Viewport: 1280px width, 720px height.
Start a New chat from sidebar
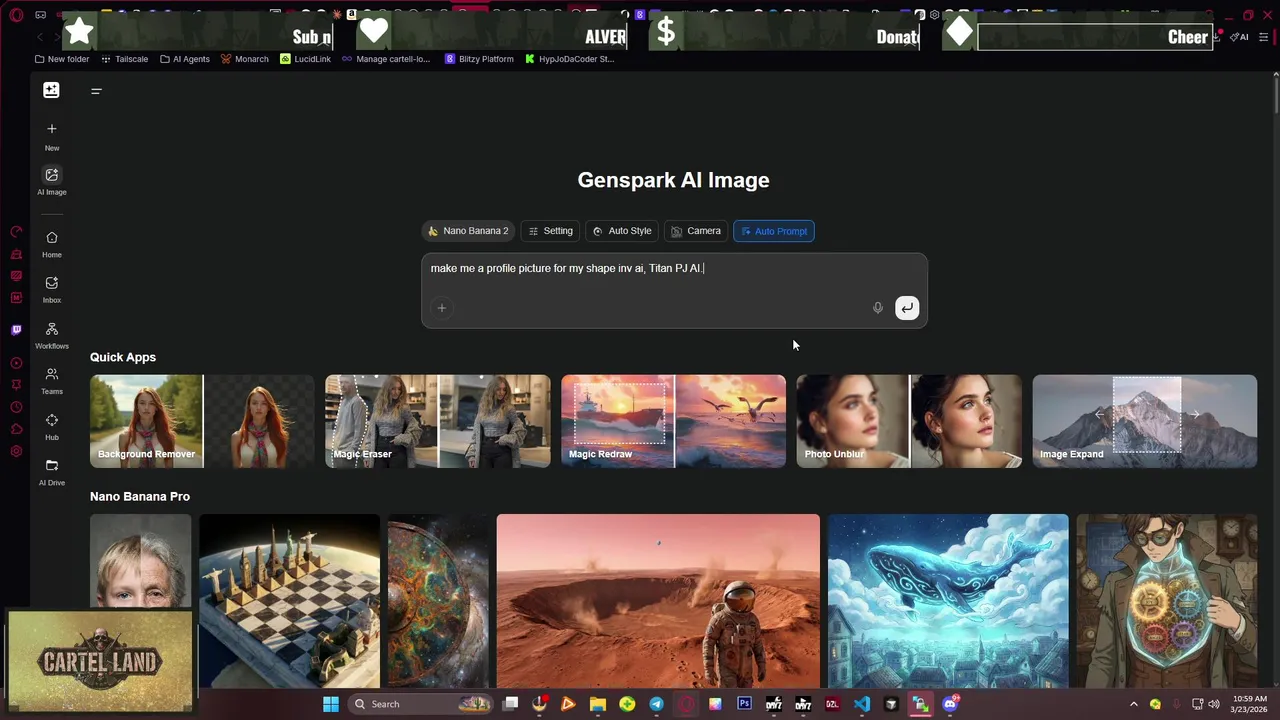pyautogui.click(x=52, y=136)
